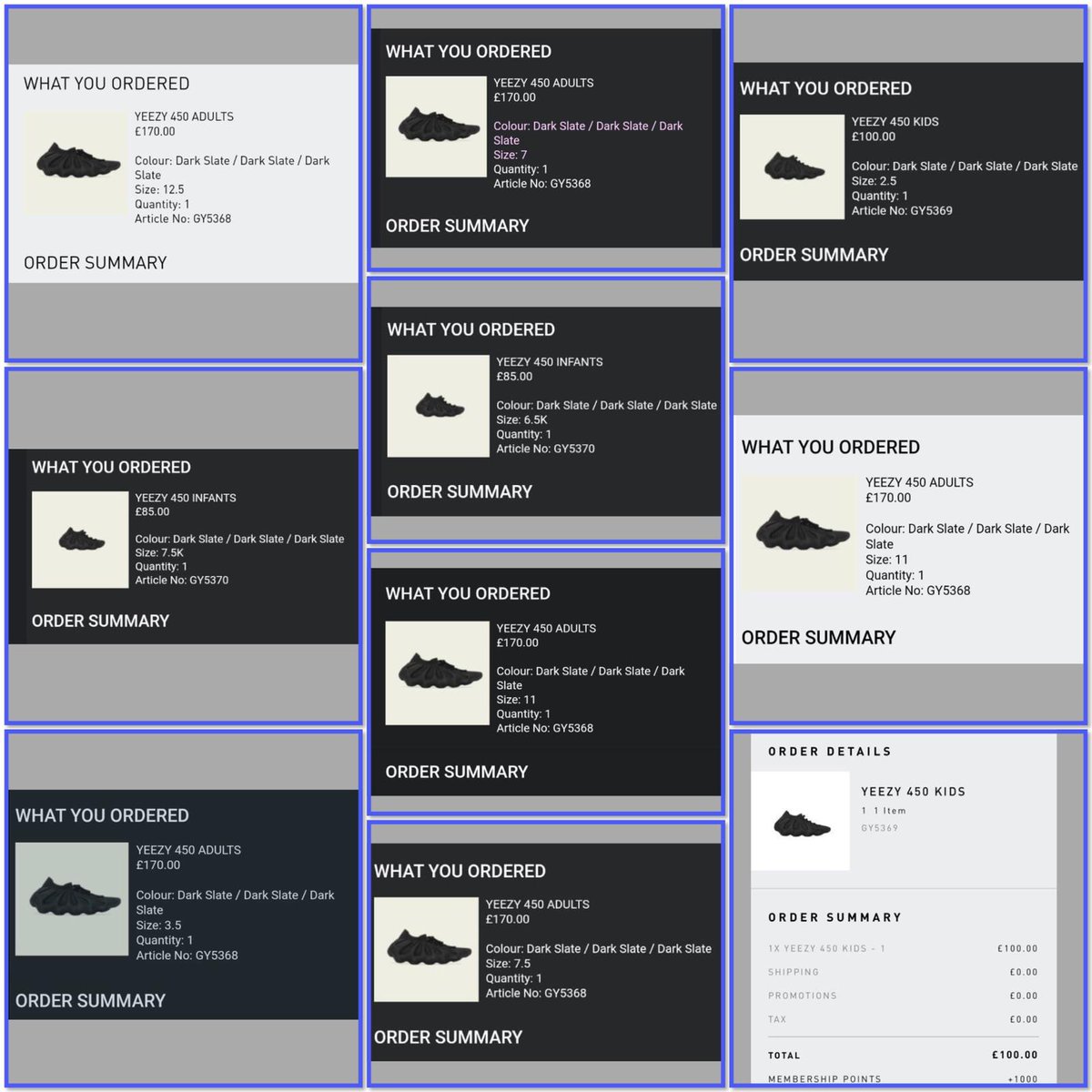Click the 'SHIPPING' row label
Viewport: 1092px width, 1092px height.
pos(794,972)
